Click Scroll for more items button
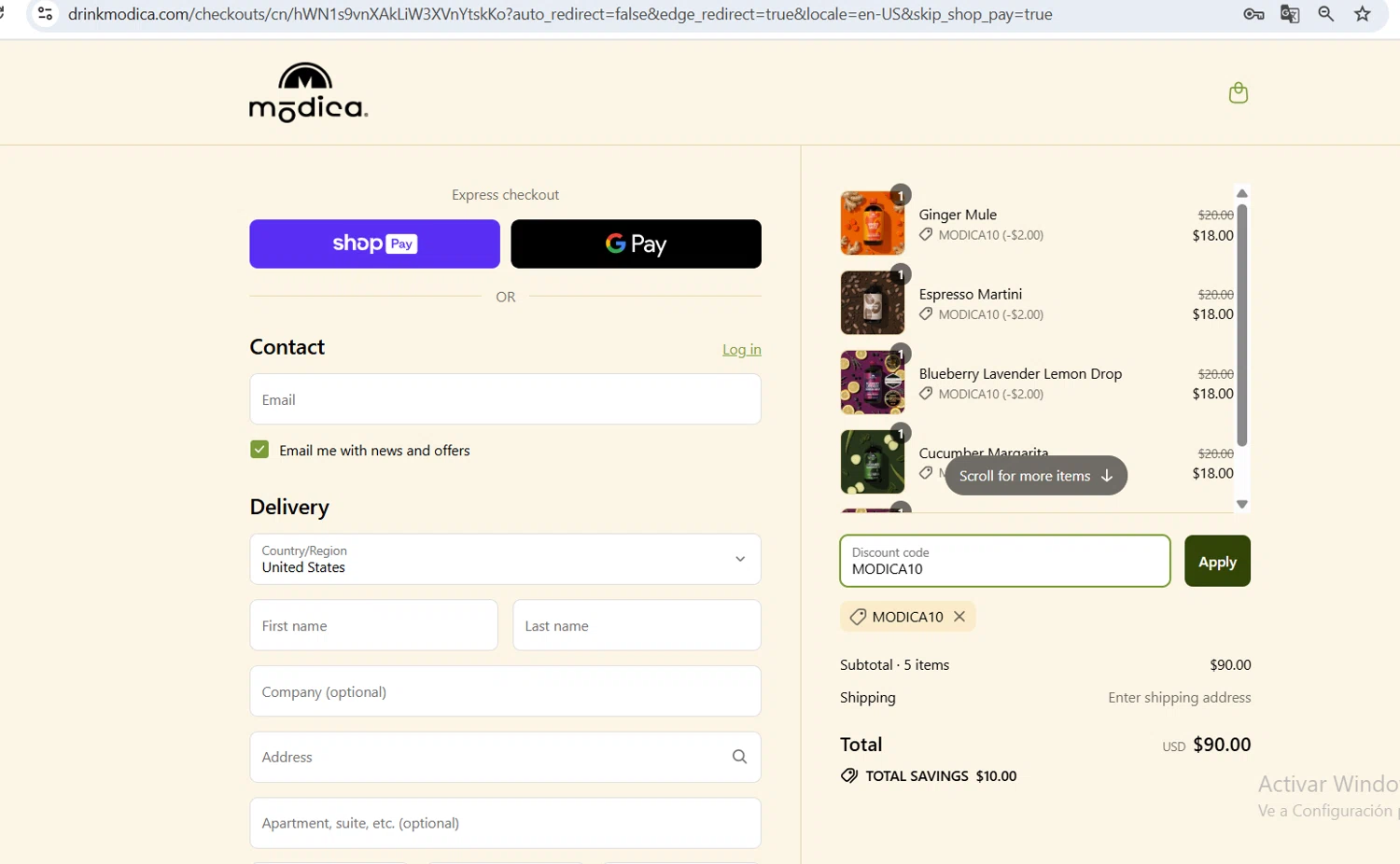This screenshot has height=864, width=1400. [1036, 476]
